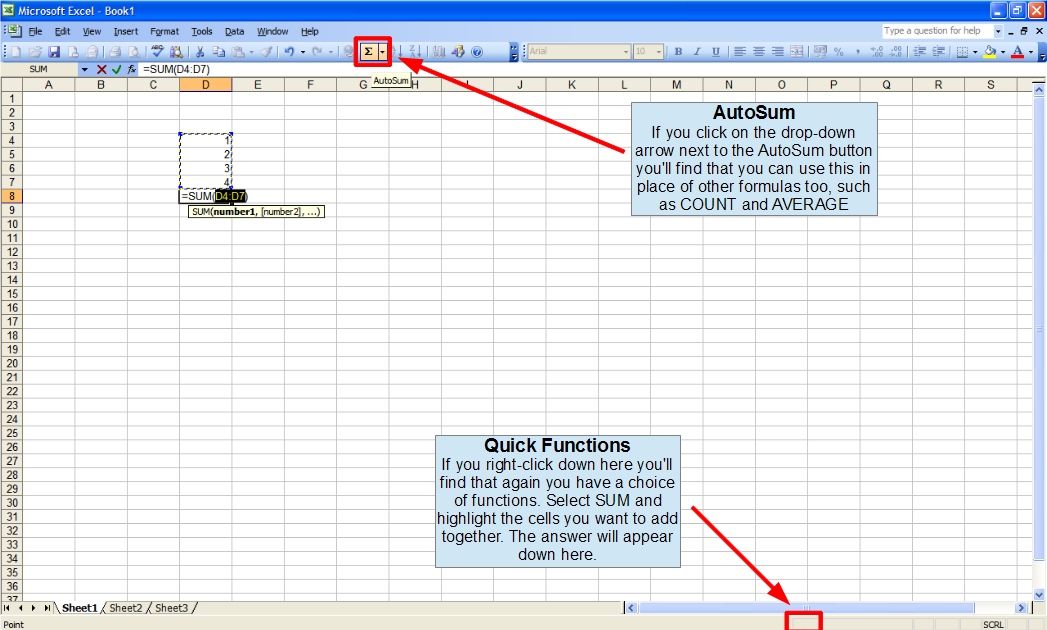Open the Edit menu
This screenshot has height=630, width=1047.
[x=62, y=31]
